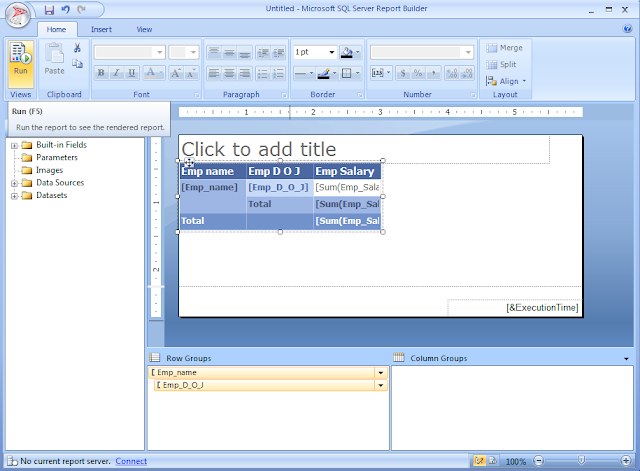The width and height of the screenshot is (640, 471).
Task: Switch to the Home ribbon tab
Action: (x=56, y=29)
